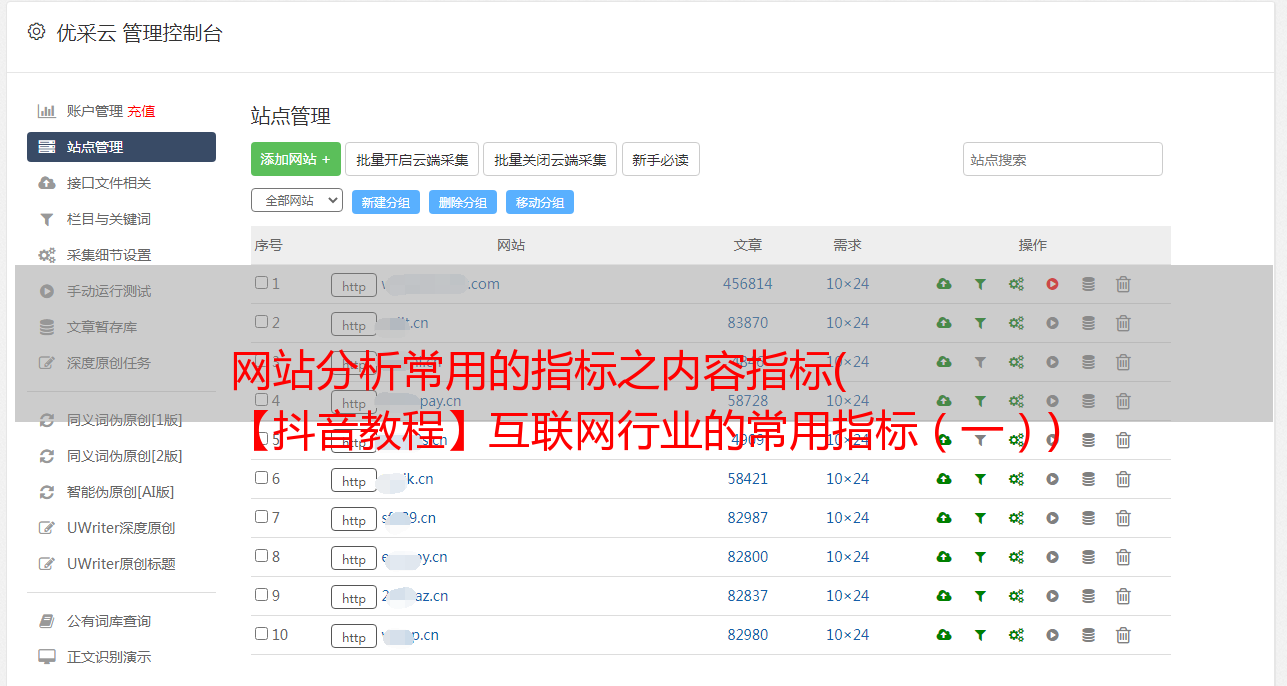1287x686 pixels.
Task: Click database icon in row 10
Action: pos(1088,635)
